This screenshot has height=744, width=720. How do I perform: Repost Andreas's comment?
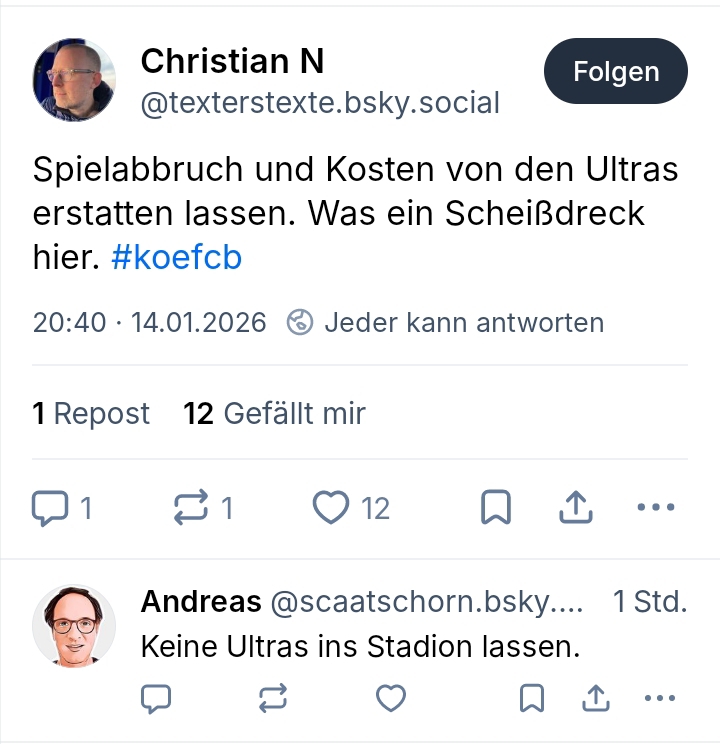(273, 698)
